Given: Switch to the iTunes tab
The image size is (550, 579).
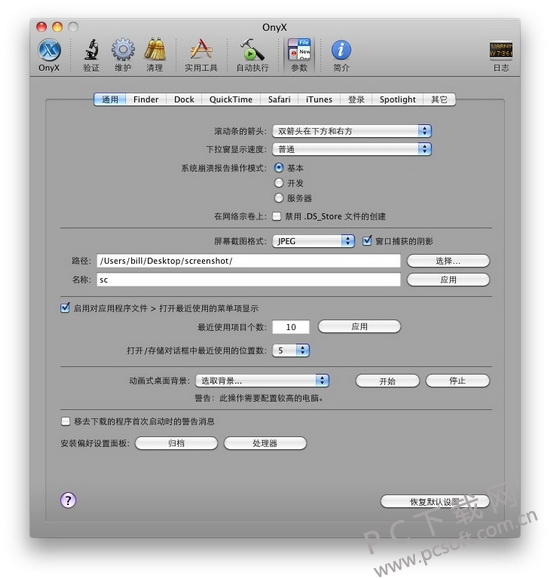Looking at the screenshot, I should pos(319,99).
